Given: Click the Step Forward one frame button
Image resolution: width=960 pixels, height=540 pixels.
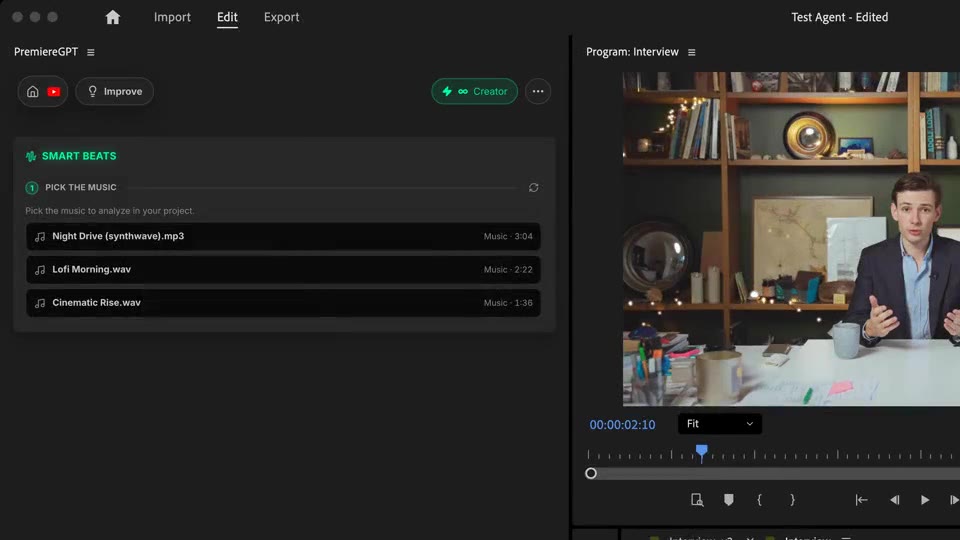Looking at the screenshot, I should click(954, 500).
